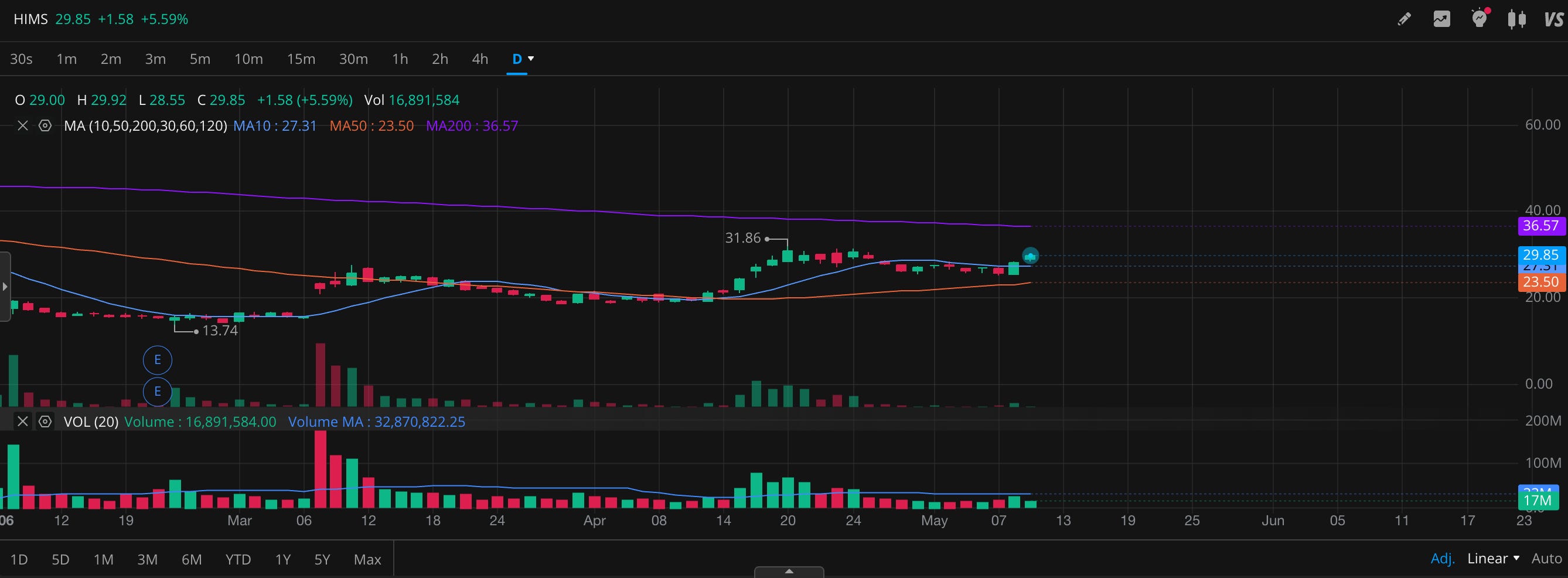Open MA (10,50,200,30,60,120) settings label
1568x578 pixels.
pyautogui.click(x=145, y=126)
